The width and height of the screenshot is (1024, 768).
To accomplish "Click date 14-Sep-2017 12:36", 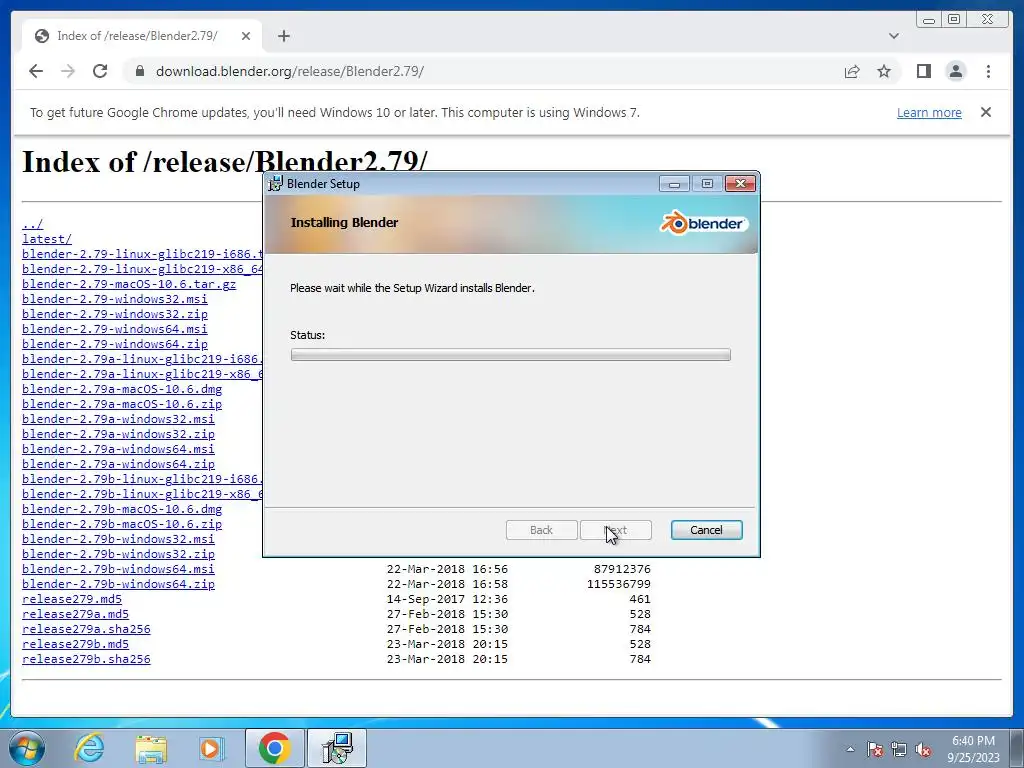I will tap(447, 600).
